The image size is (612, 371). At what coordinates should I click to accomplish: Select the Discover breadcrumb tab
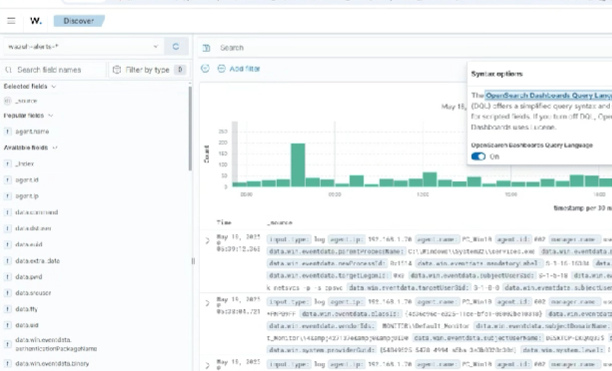pos(79,21)
